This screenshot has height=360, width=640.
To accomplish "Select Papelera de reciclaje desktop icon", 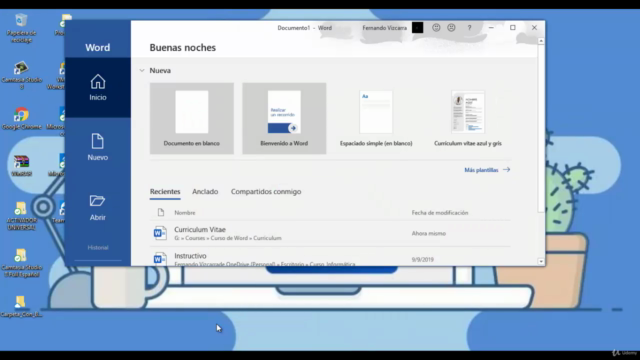I will pos(21,28).
